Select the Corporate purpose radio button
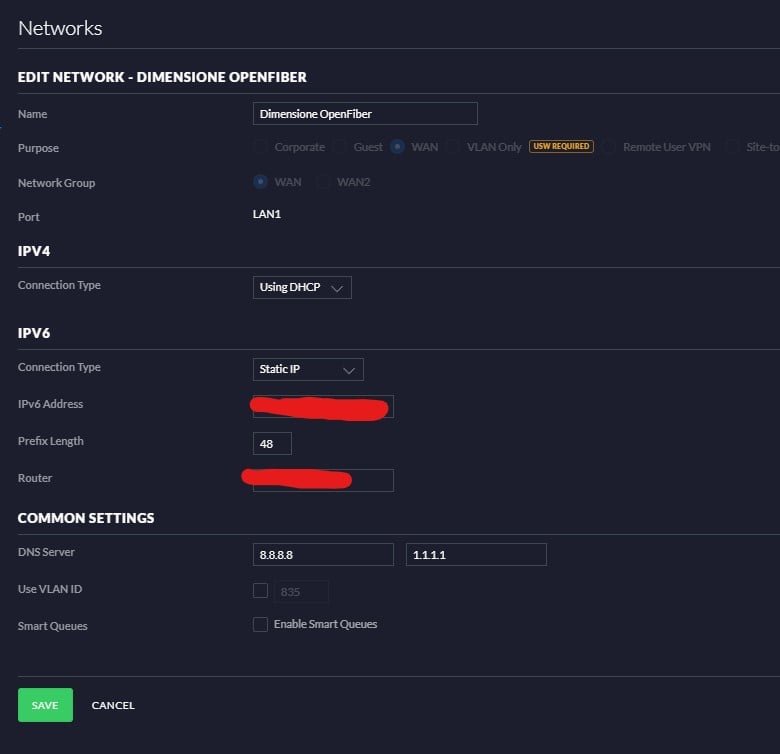This screenshot has height=754, width=780. click(261, 147)
